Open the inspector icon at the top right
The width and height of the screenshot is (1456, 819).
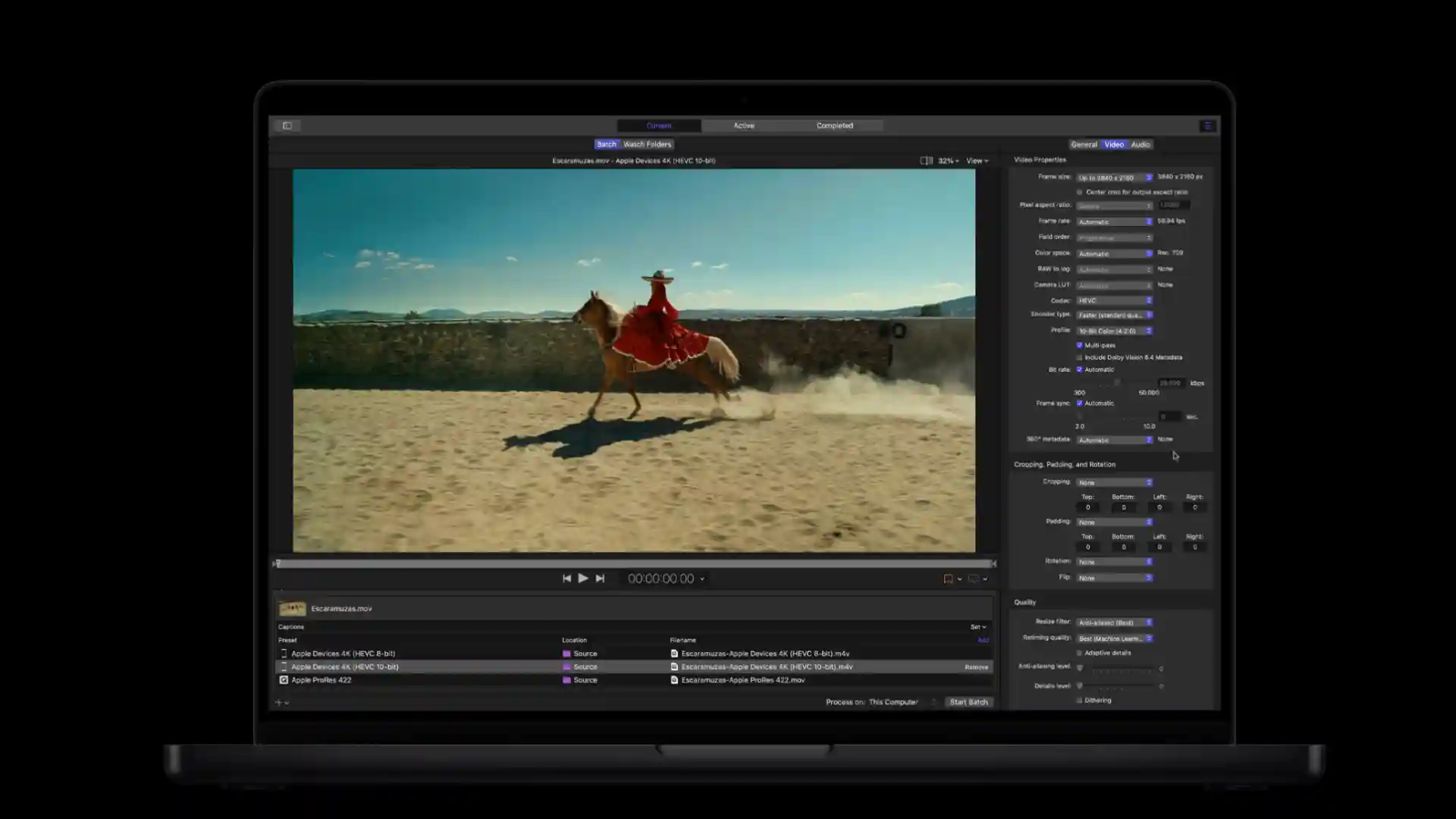click(x=1207, y=126)
